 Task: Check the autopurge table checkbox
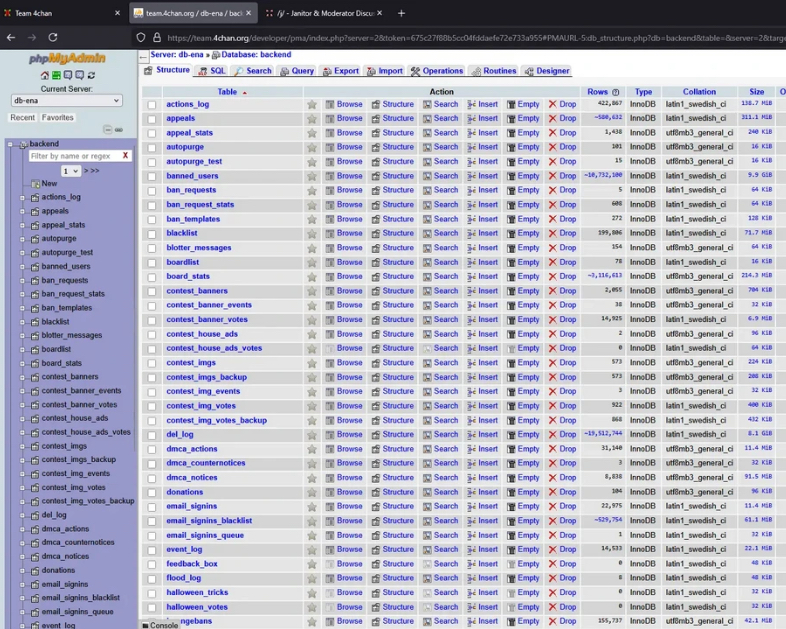pos(152,148)
